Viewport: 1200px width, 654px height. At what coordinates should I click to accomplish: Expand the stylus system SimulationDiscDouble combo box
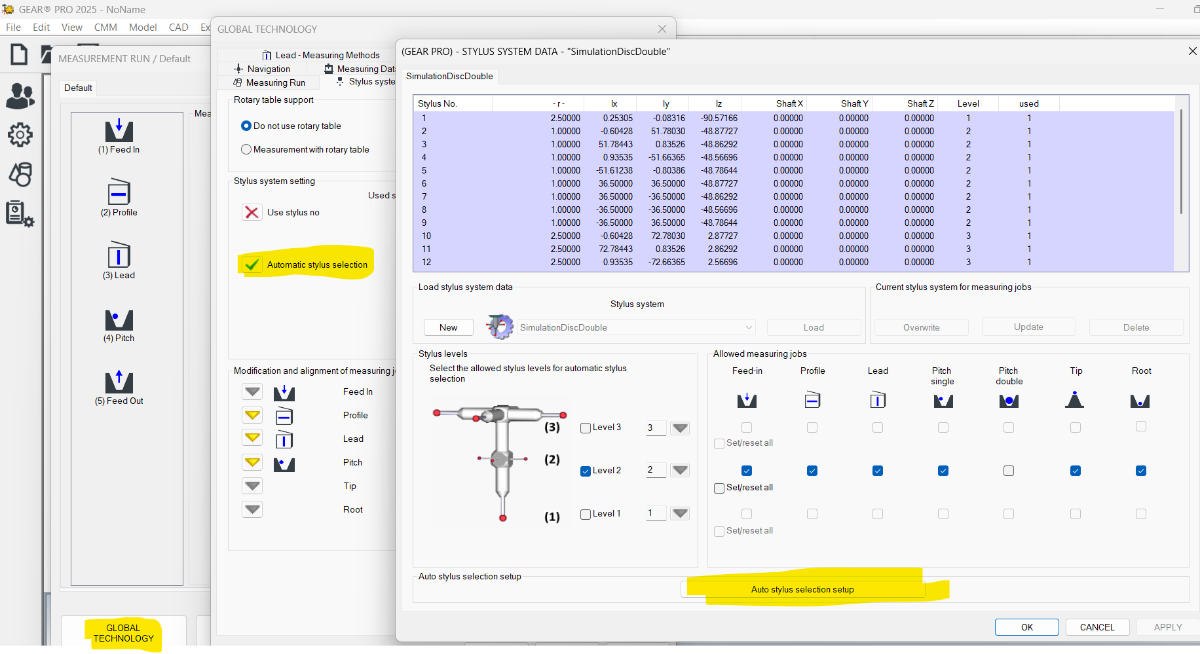click(749, 328)
